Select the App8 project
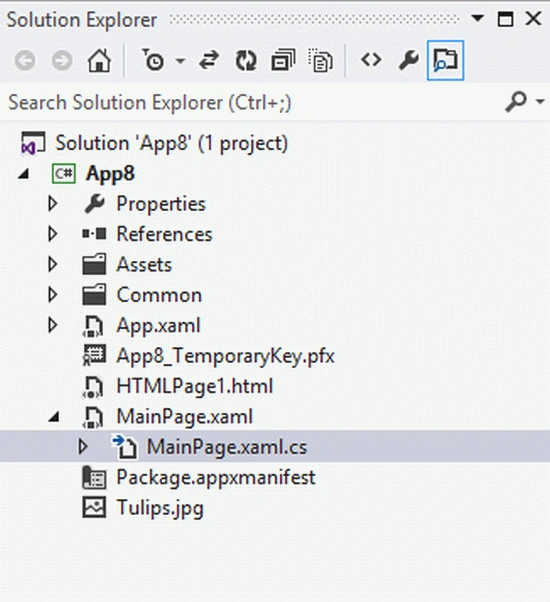 (x=110, y=174)
